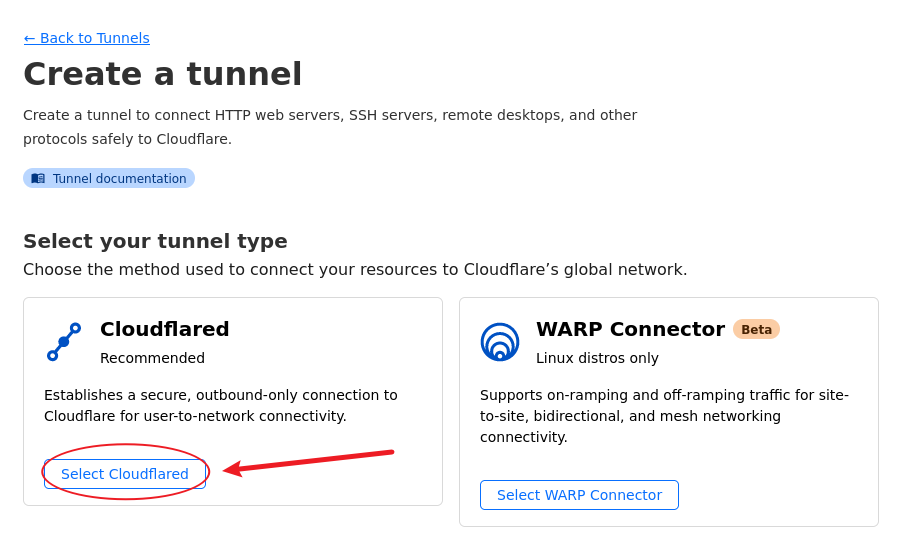Click the Cloudflared card title

(165, 329)
